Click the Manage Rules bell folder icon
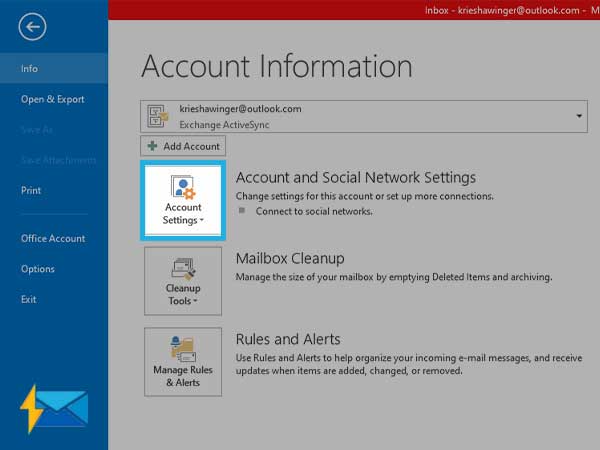The width and height of the screenshot is (600, 450). (x=183, y=349)
